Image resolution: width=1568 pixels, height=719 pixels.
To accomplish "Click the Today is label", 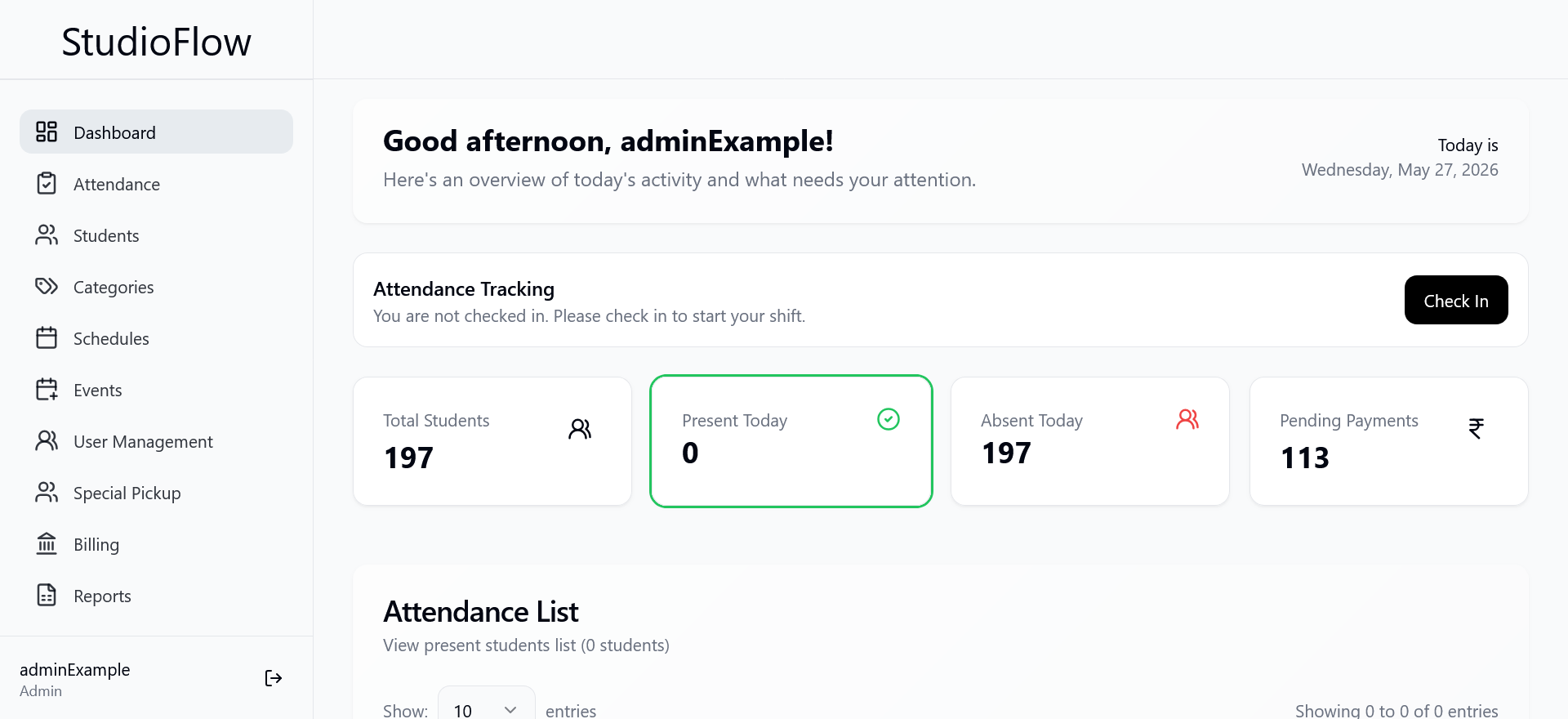I will pos(1468,145).
